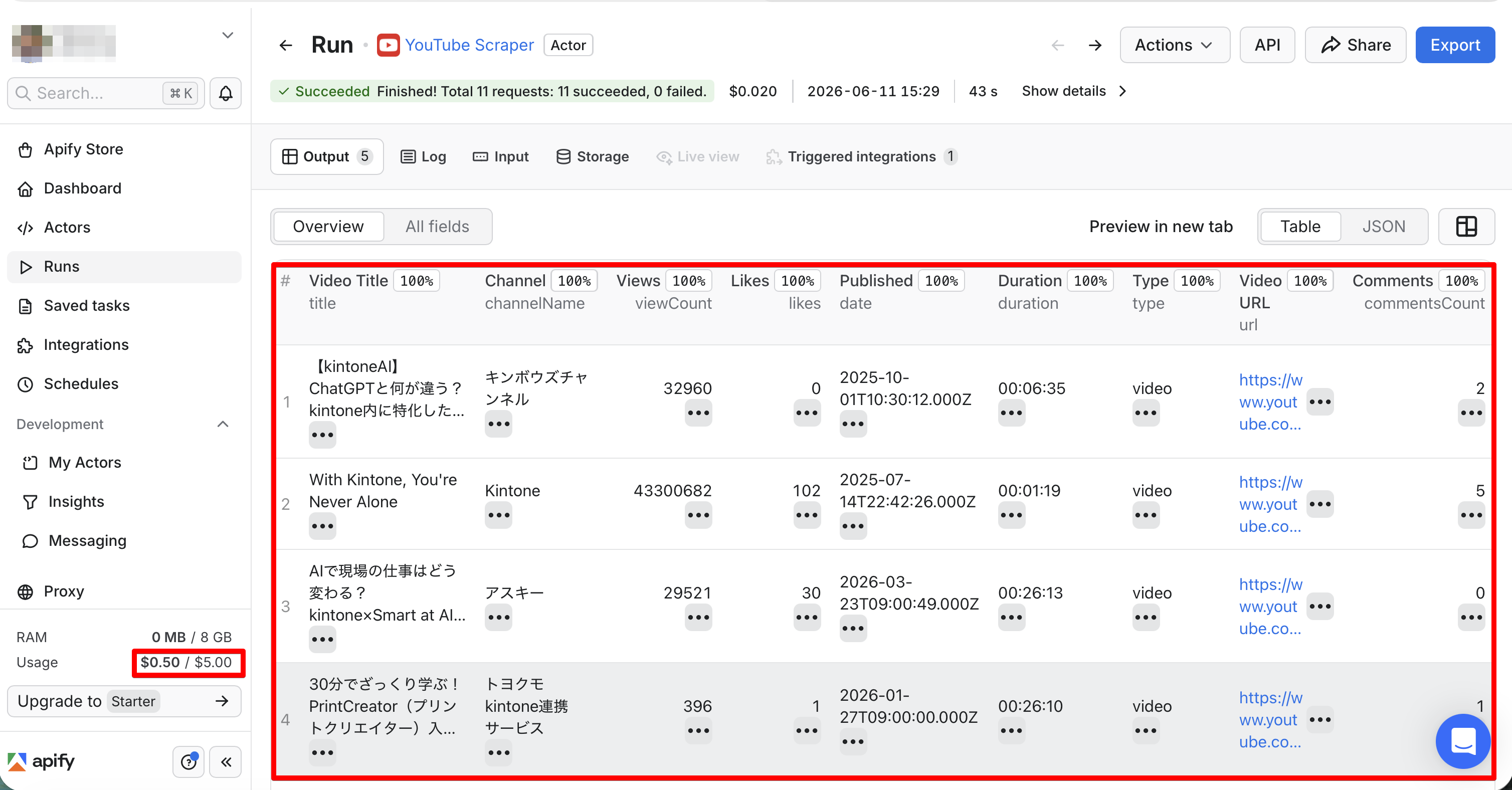This screenshot has width=1512, height=790.
Task: Go to the next run arrow
Action: 1095,45
